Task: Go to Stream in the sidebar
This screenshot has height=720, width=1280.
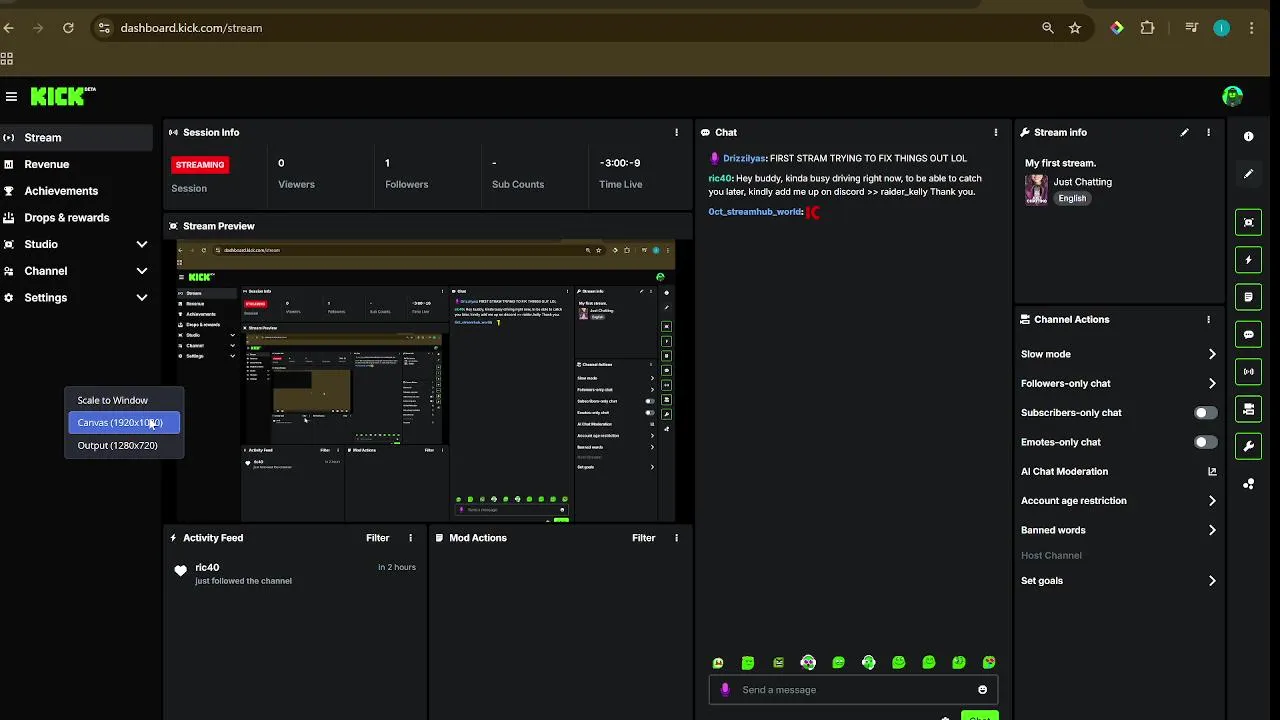Action: (76, 138)
